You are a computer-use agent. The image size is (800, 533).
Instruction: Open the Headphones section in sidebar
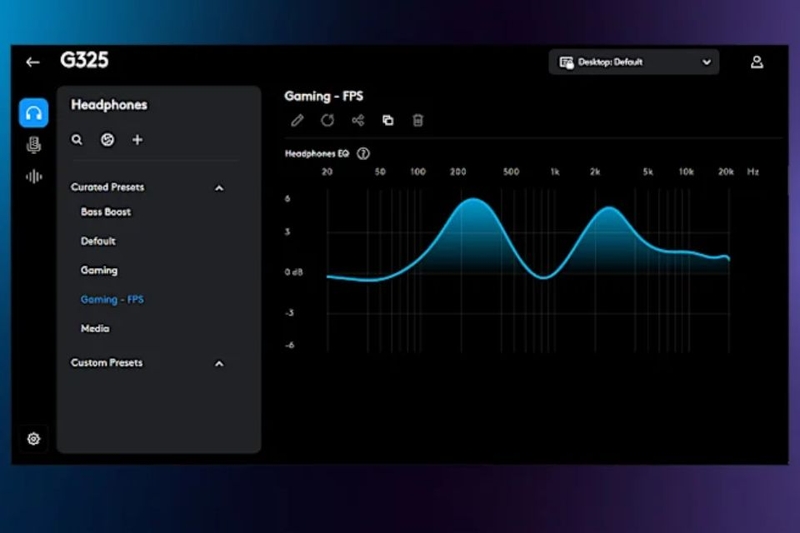click(34, 113)
